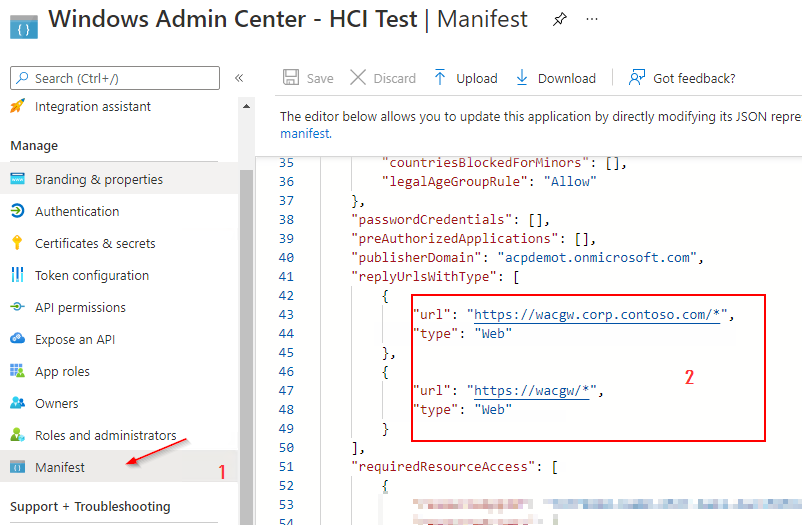Viewport: 802px width, 525px height.
Task: Click the Manifest icon in sidebar
Action: pos(17,467)
